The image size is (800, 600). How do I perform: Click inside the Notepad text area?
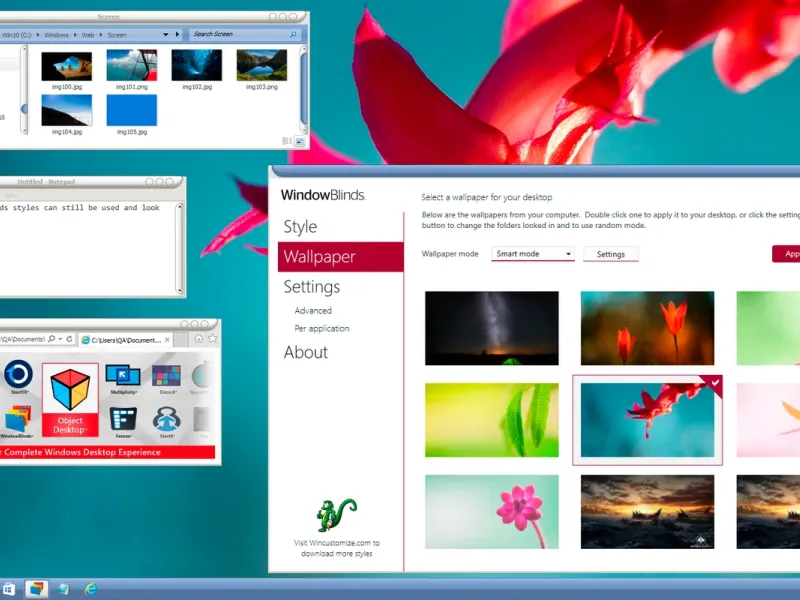click(87, 250)
